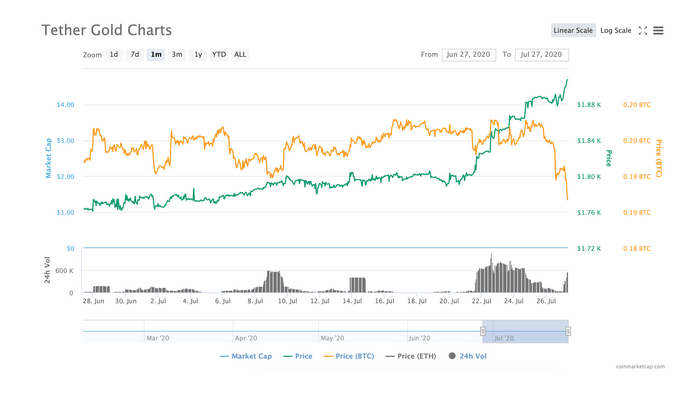Switch to Log Scale

[616, 30]
